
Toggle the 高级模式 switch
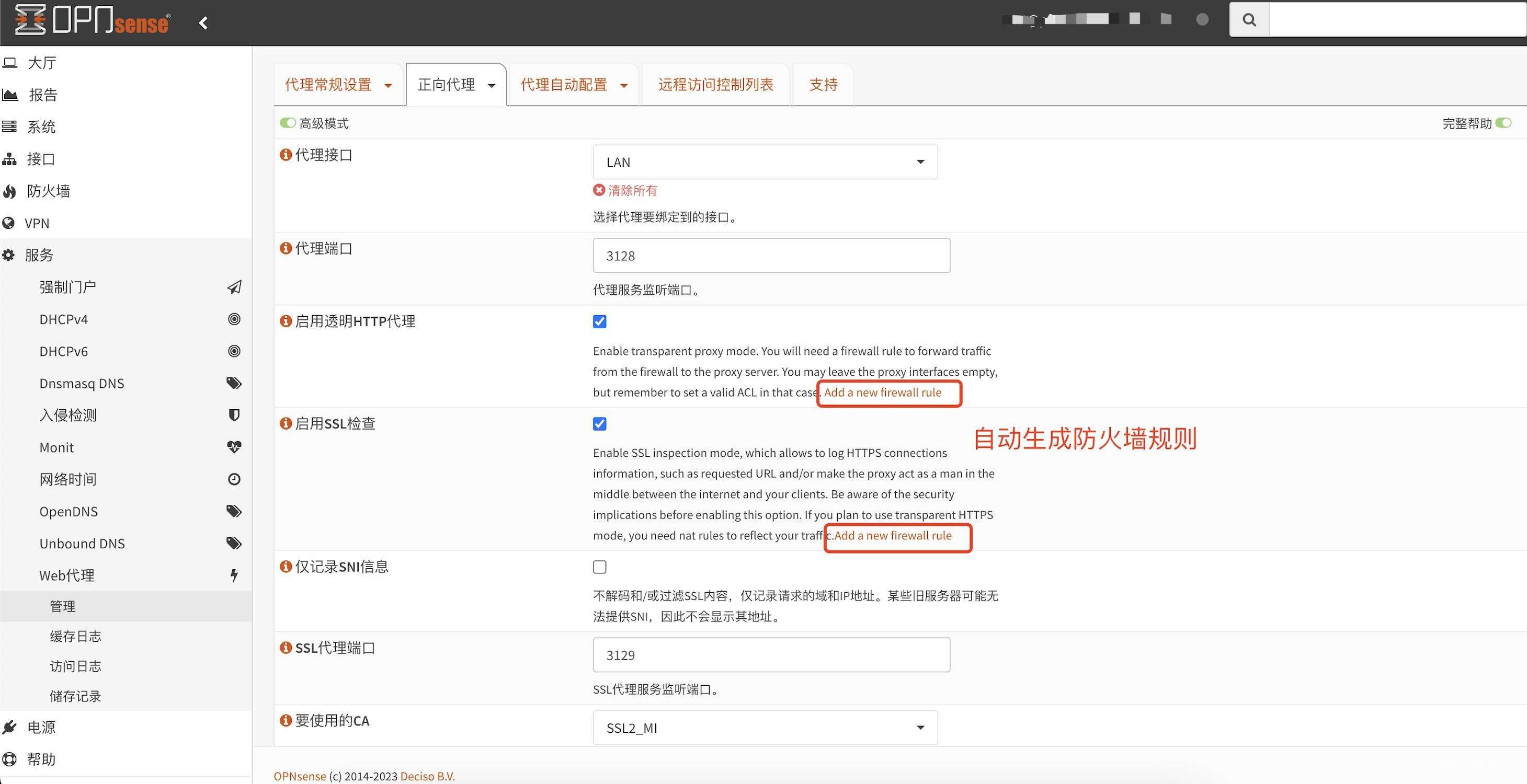tap(288, 123)
